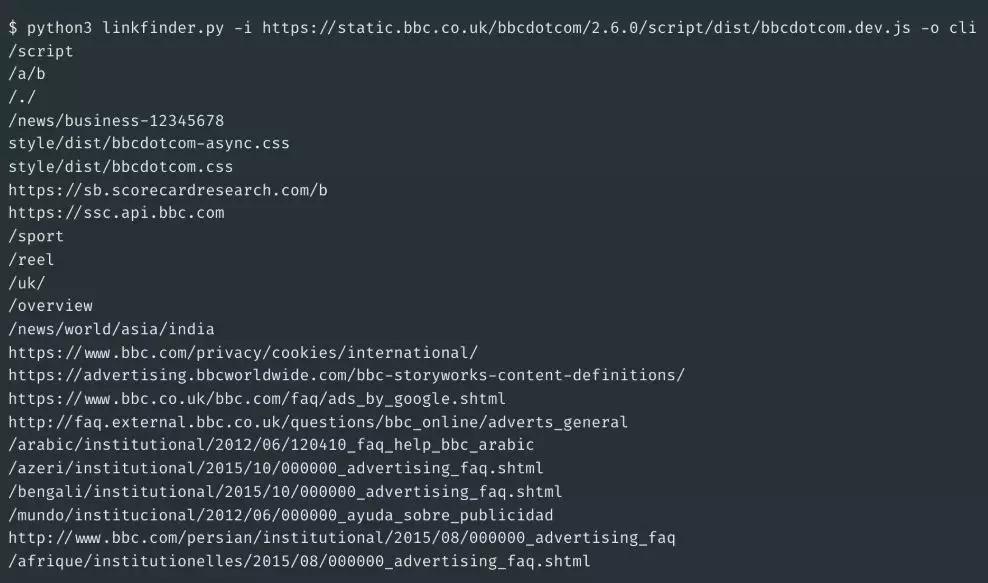The image size is (988, 583).
Task: Select the /arabic/institutional faq_help_bbc_arabic path
Action: (271, 445)
